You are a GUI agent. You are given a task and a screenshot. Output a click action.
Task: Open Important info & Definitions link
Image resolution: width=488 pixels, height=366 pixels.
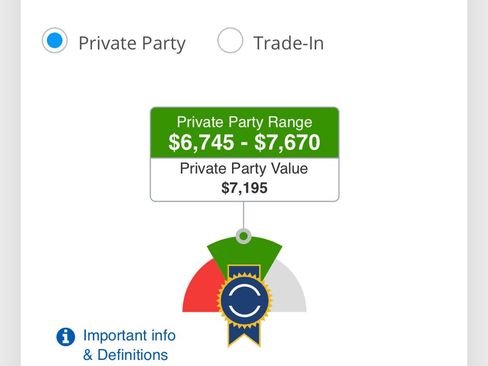coord(129,345)
